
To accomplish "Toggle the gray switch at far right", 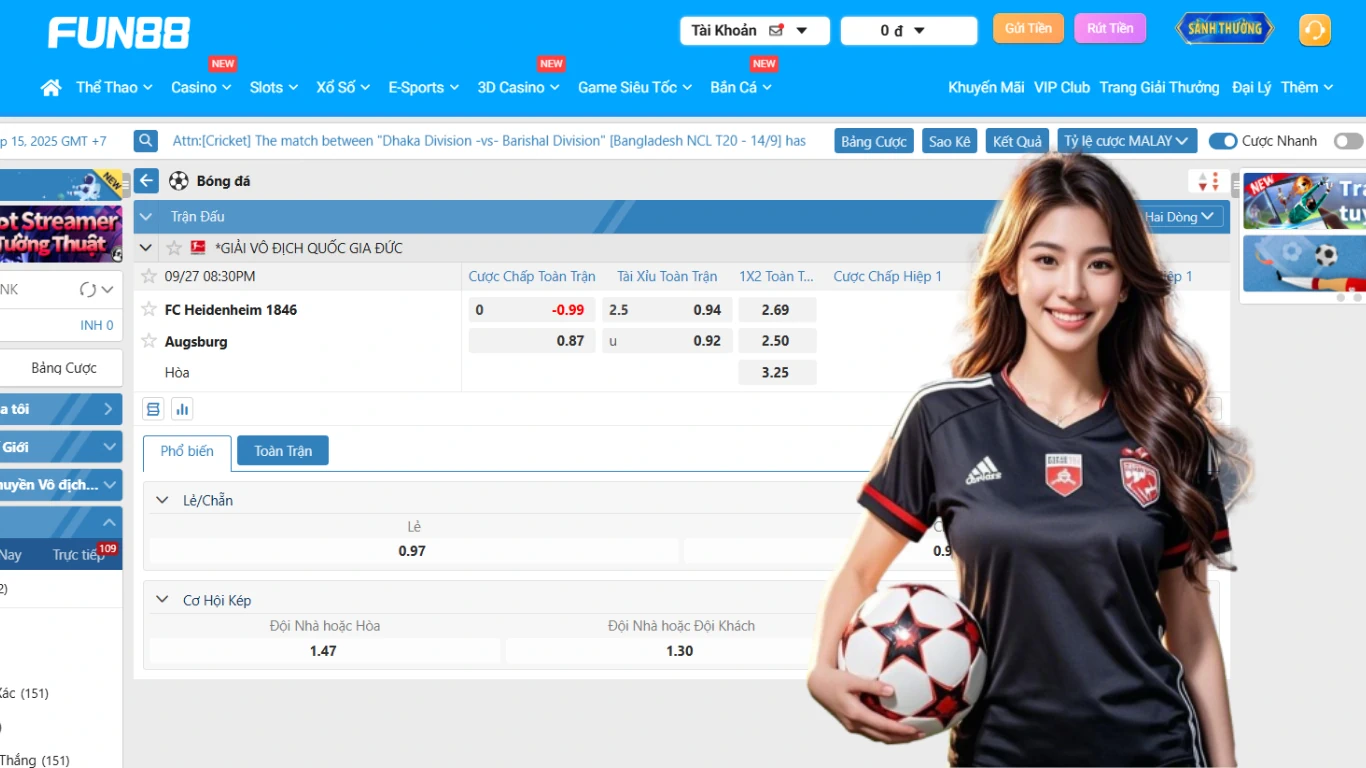I will pyautogui.click(x=1347, y=141).
